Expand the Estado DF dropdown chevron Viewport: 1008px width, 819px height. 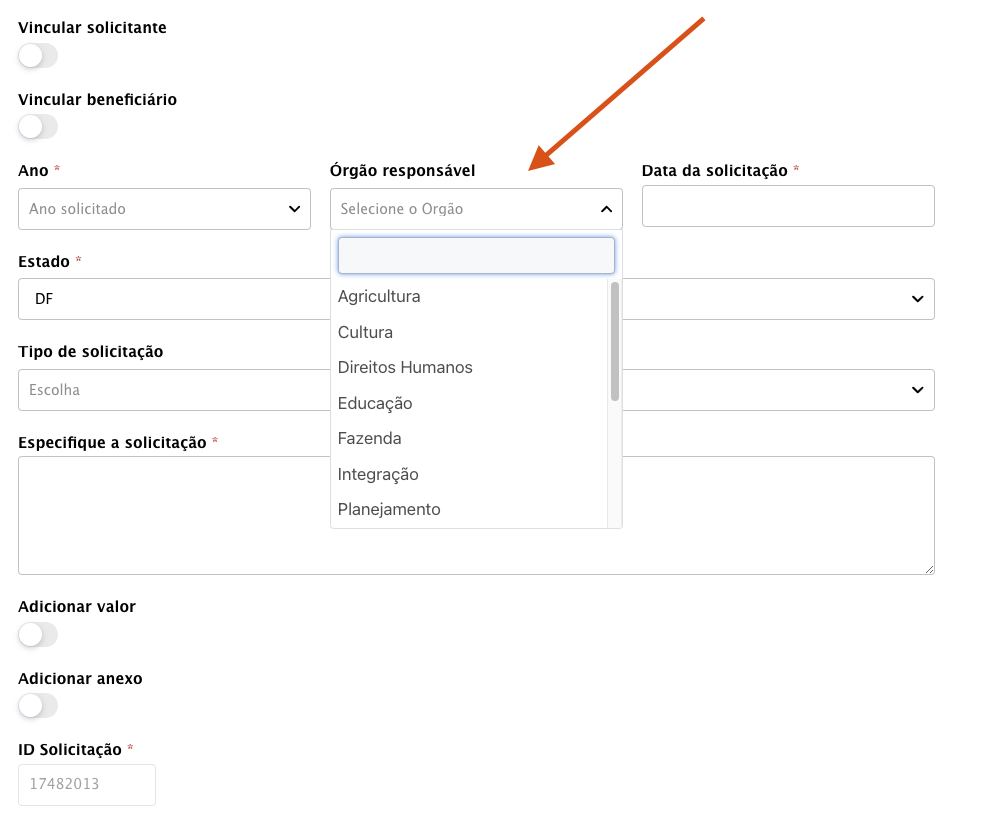(x=917, y=299)
